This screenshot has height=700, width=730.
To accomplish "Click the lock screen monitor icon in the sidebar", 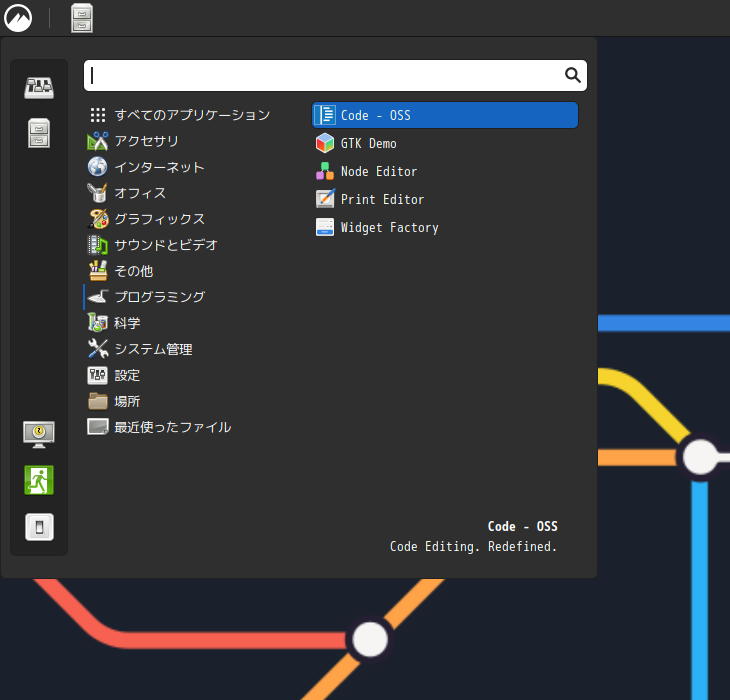I will 39,434.
